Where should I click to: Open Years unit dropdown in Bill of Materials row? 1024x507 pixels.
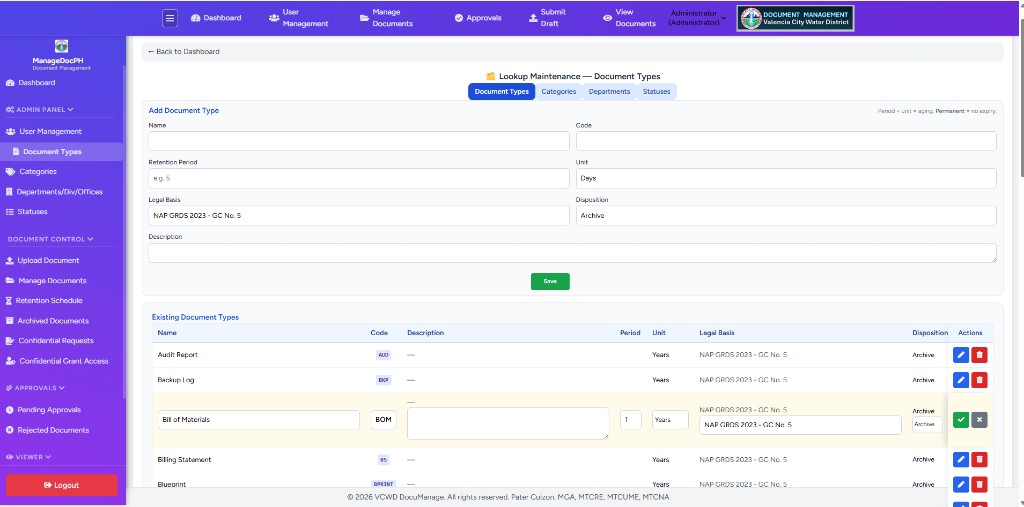tap(670, 420)
